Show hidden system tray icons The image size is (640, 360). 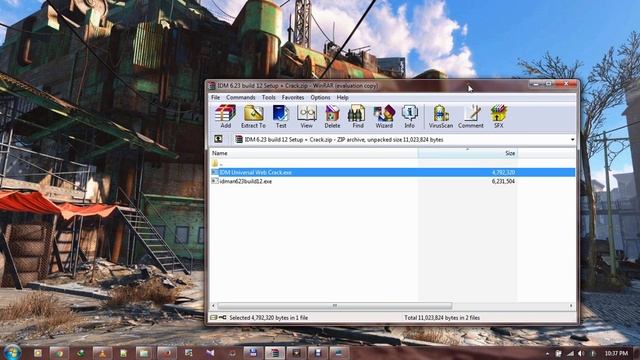(547, 353)
